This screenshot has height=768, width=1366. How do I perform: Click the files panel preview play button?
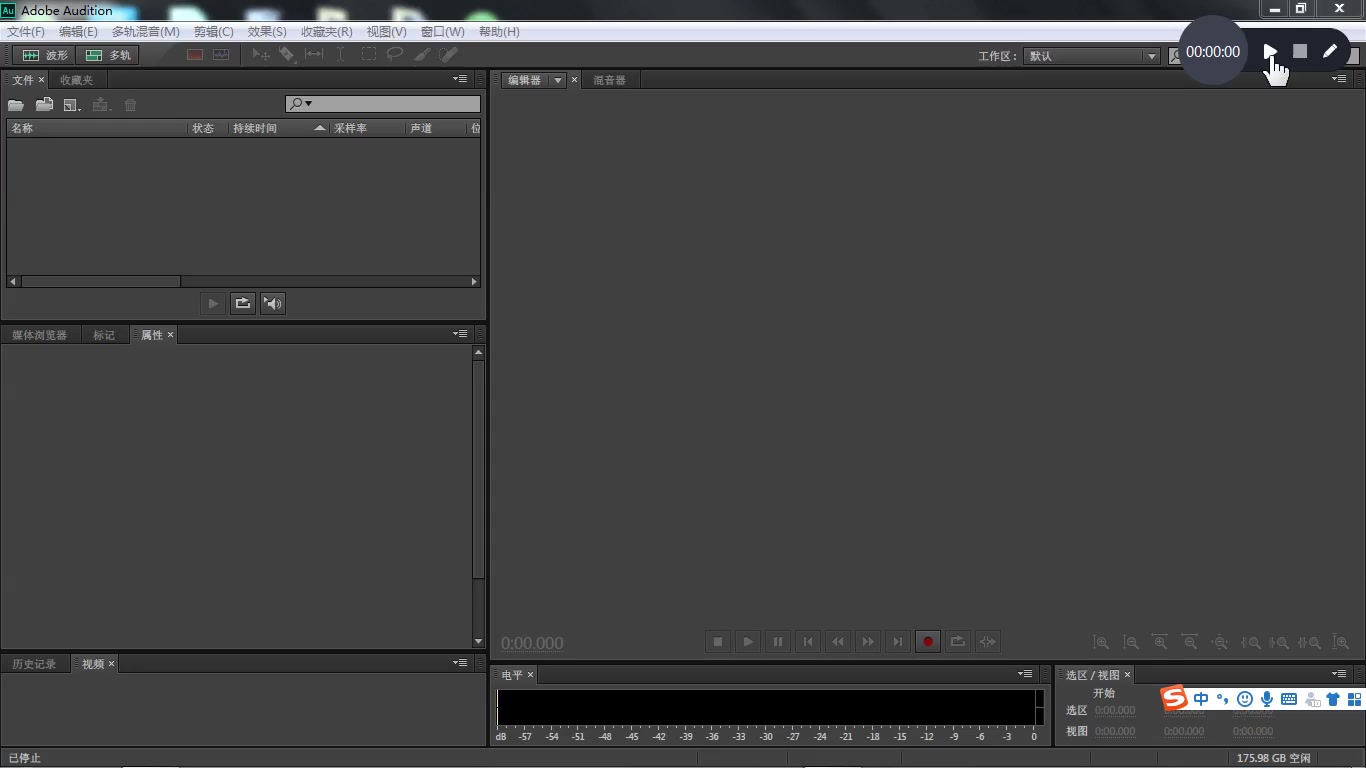pyautogui.click(x=213, y=303)
